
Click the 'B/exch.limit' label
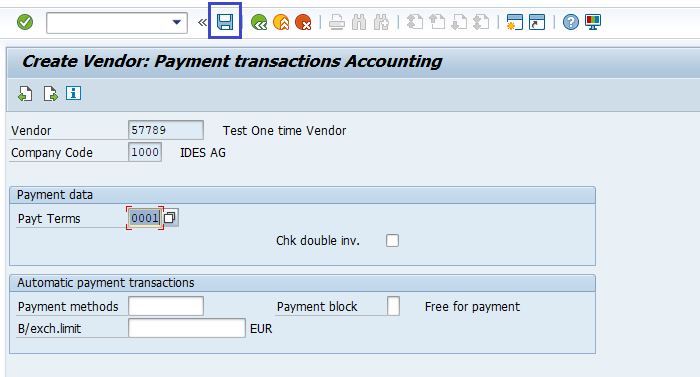(x=50, y=329)
